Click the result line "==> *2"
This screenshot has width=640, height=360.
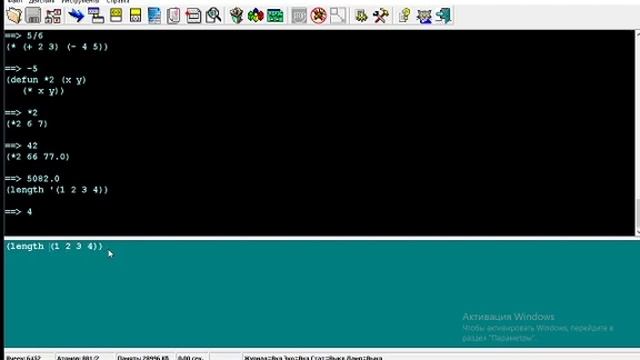point(21,113)
